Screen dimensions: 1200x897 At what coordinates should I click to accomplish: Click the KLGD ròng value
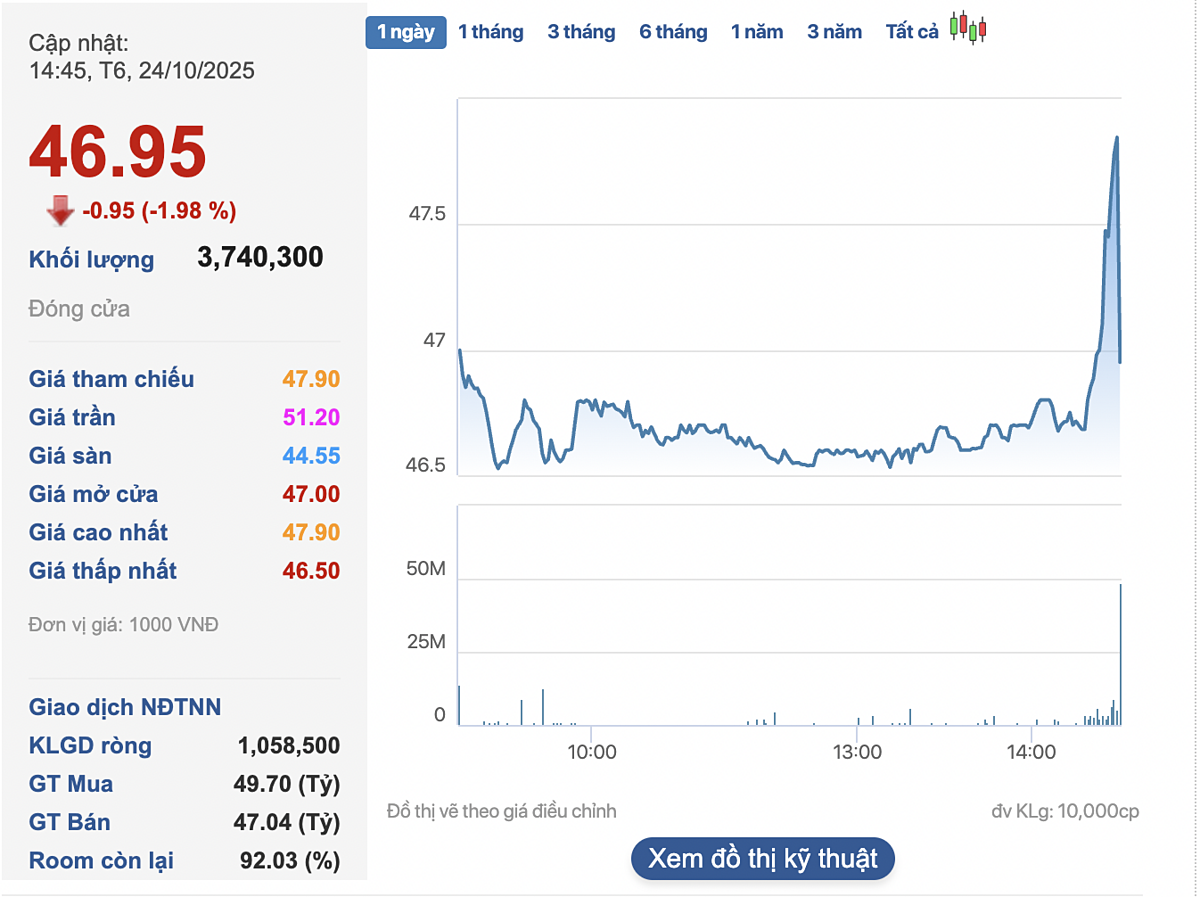click(x=287, y=746)
